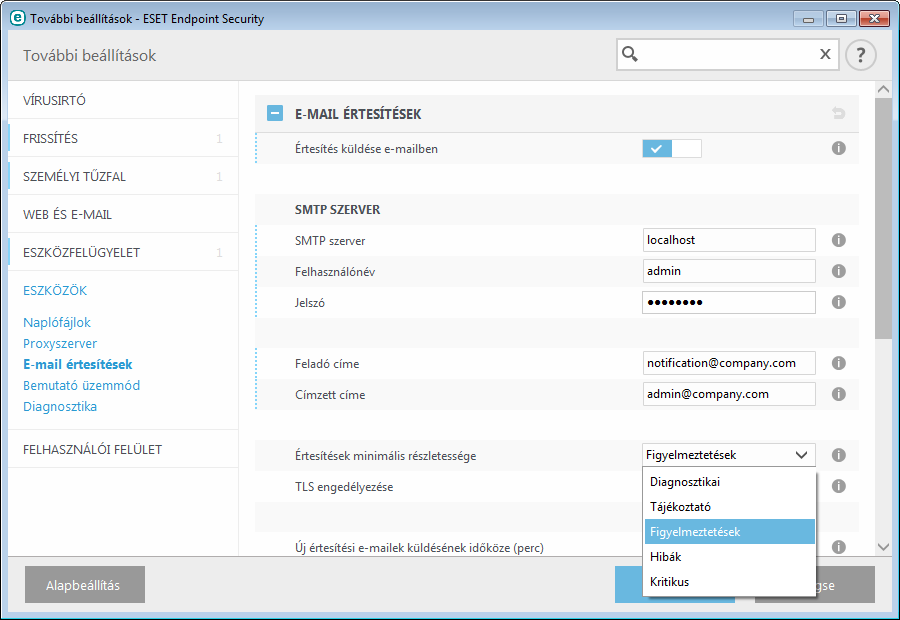This screenshot has height=620, width=900.
Task: Click the TLS engedélyezése label
Action: click(x=344, y=487)
